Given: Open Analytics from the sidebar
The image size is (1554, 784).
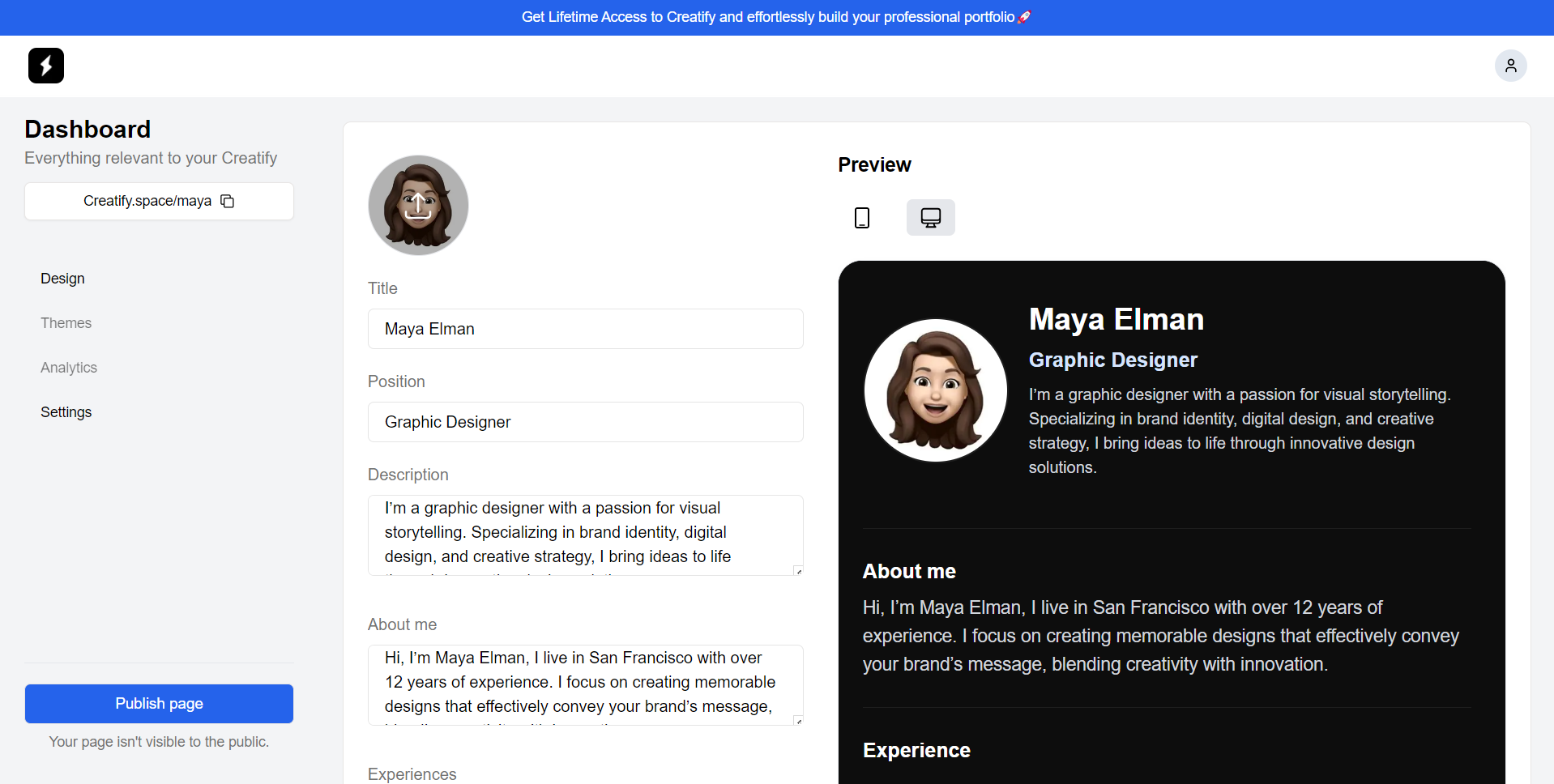Looking at the screenshot, I should (x=69, y=368).
